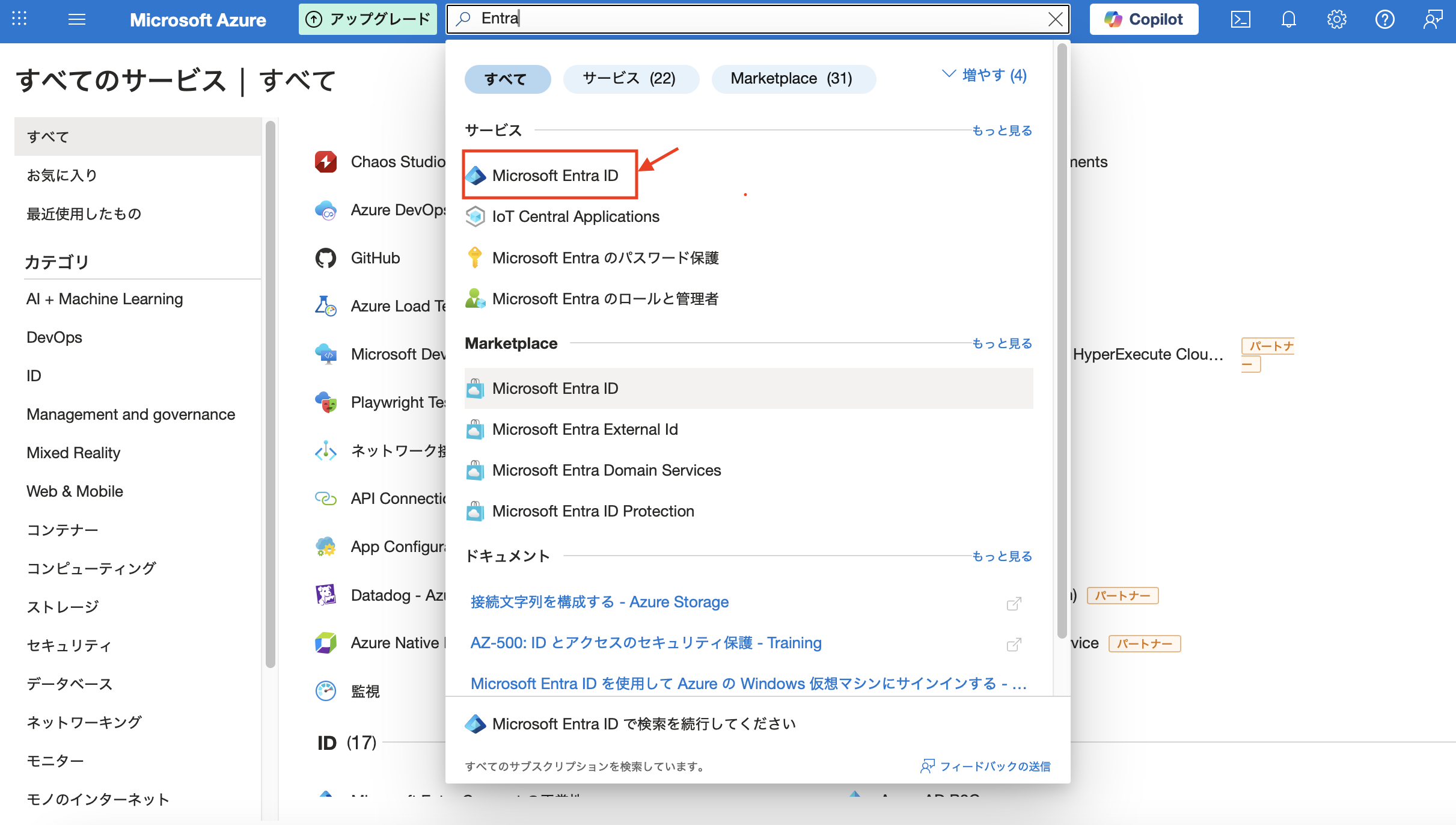Image resolution: width=1456 pixels, height=825 pixels.
Task: Open the Copilot button
Action: point(1143,19)
